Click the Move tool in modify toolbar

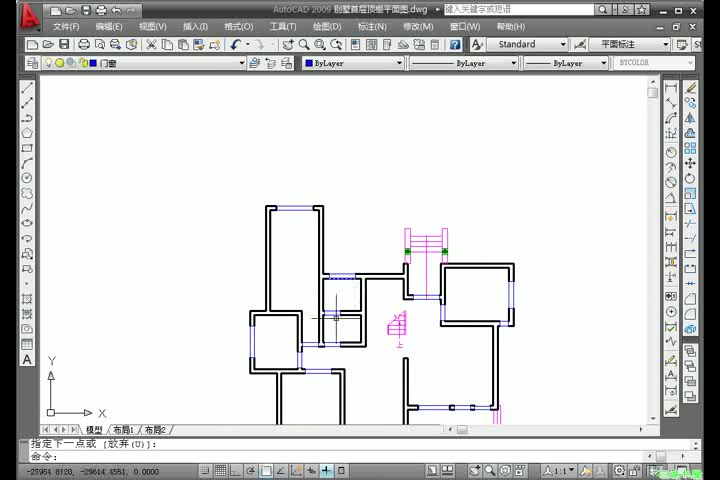pos(690,163)
